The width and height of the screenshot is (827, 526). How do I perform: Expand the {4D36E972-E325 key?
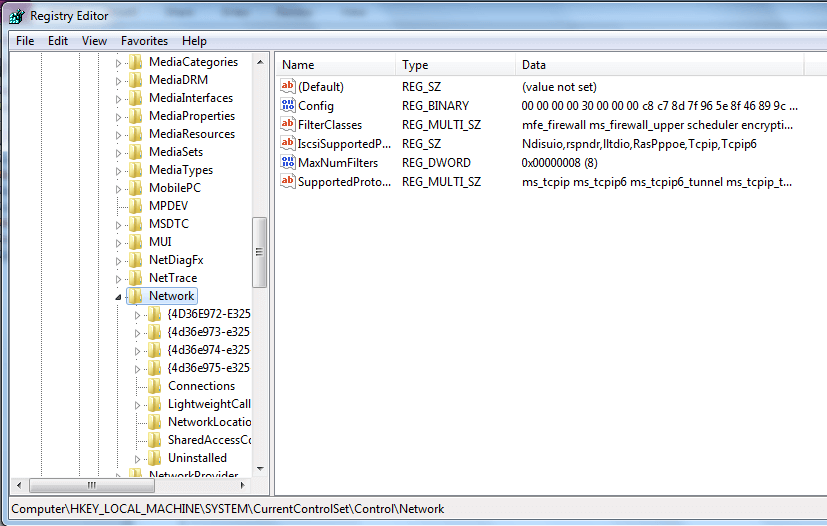pyautogui.click(x=137, y=315)
